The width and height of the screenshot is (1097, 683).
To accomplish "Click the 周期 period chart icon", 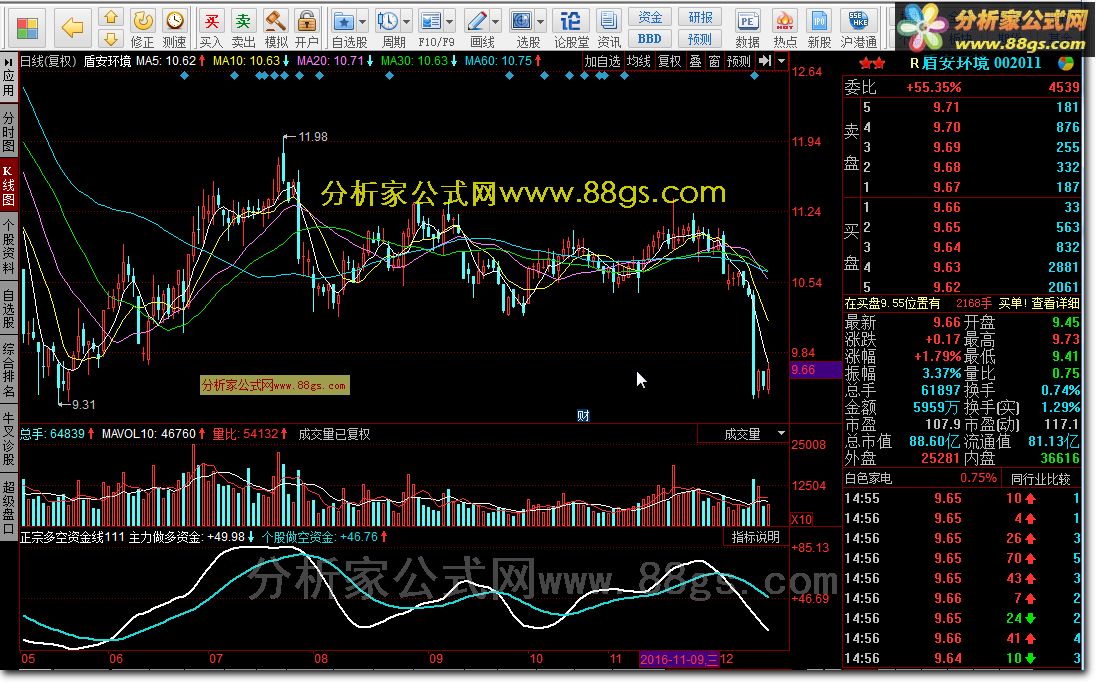I will [387, 21].
